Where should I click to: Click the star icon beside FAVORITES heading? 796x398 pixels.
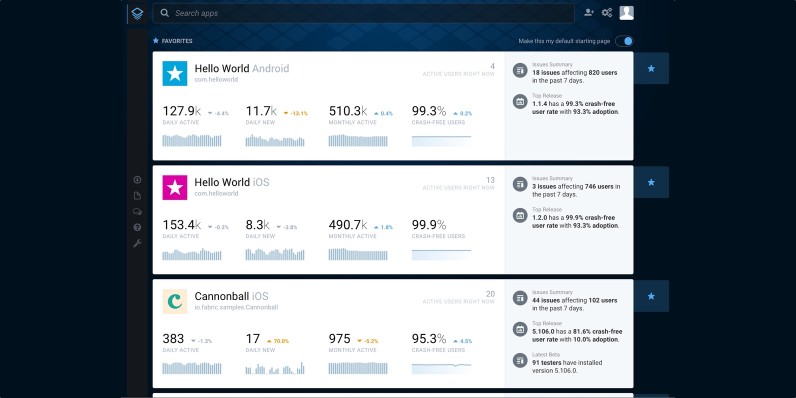point(156,41)
